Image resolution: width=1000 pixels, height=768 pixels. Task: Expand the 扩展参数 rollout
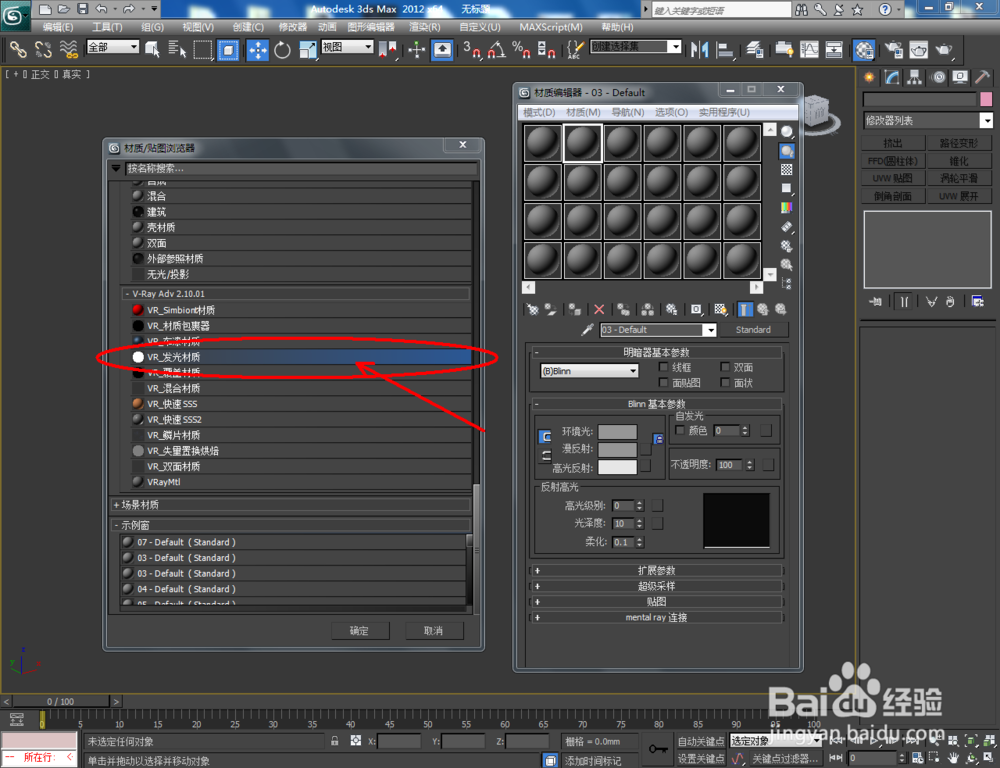pyautogui.click(x=656, y=570)
